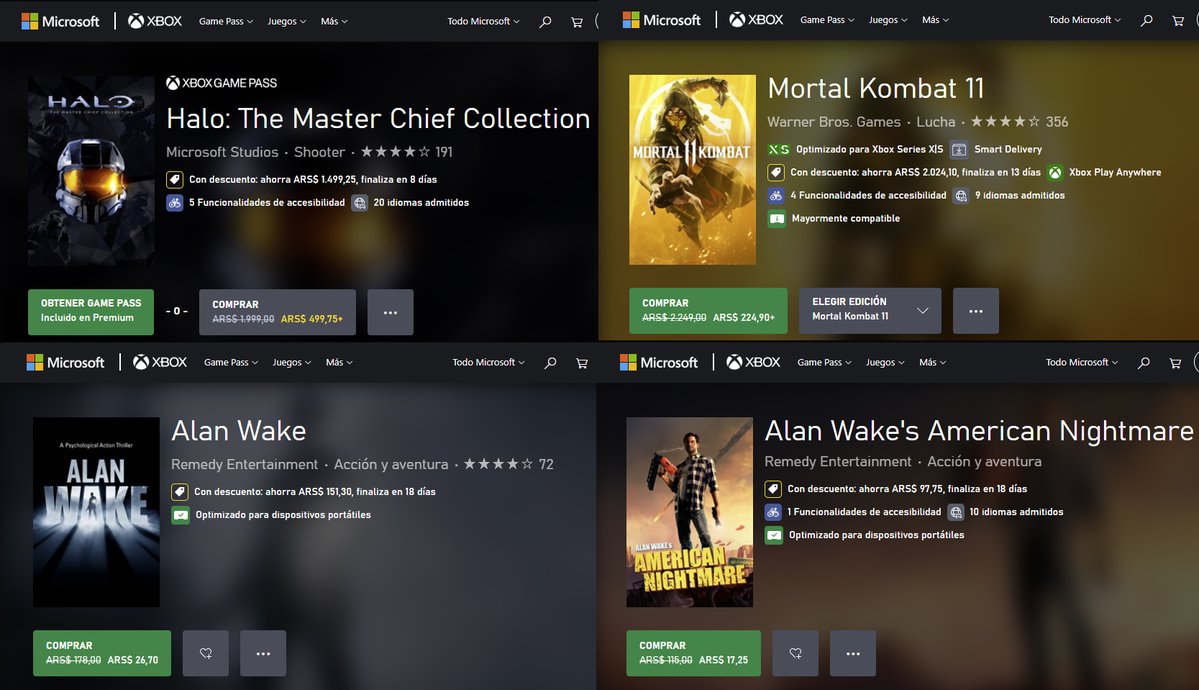Expand Game Pass menu on Mortal Kombat page

tap(827, 20)
